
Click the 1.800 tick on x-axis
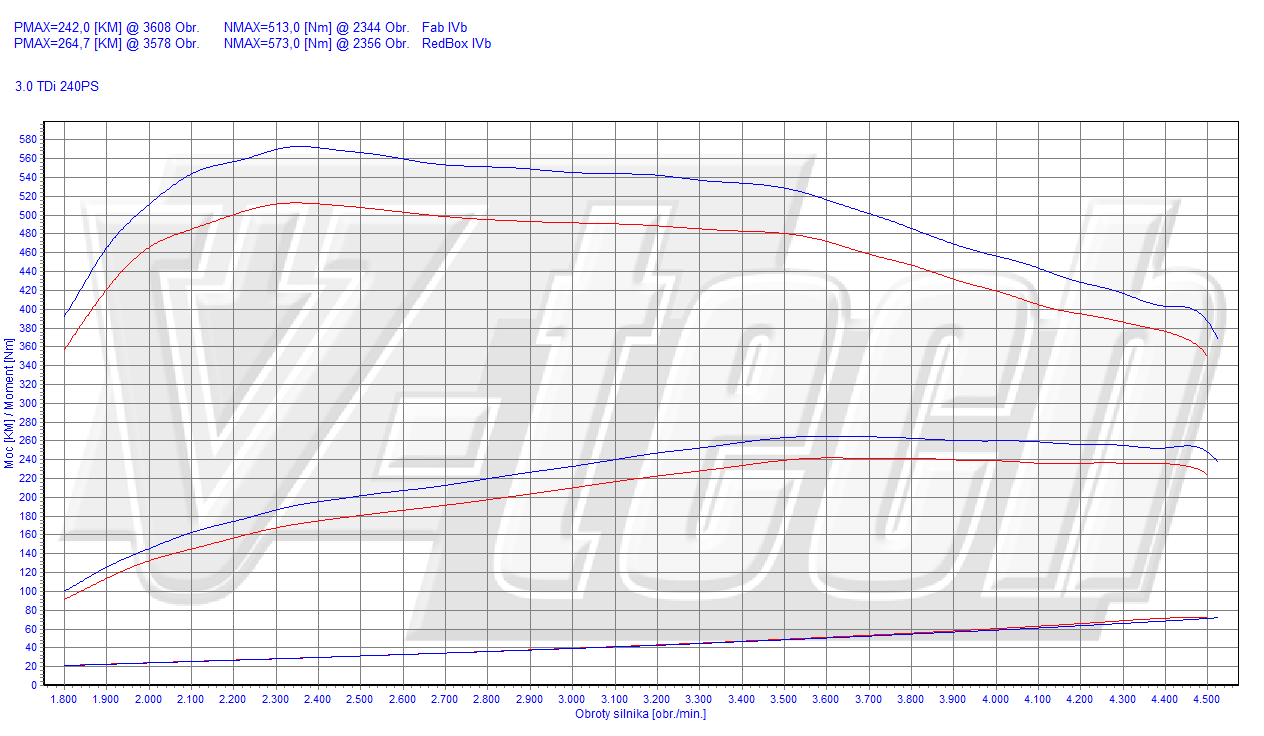[64, 699]
